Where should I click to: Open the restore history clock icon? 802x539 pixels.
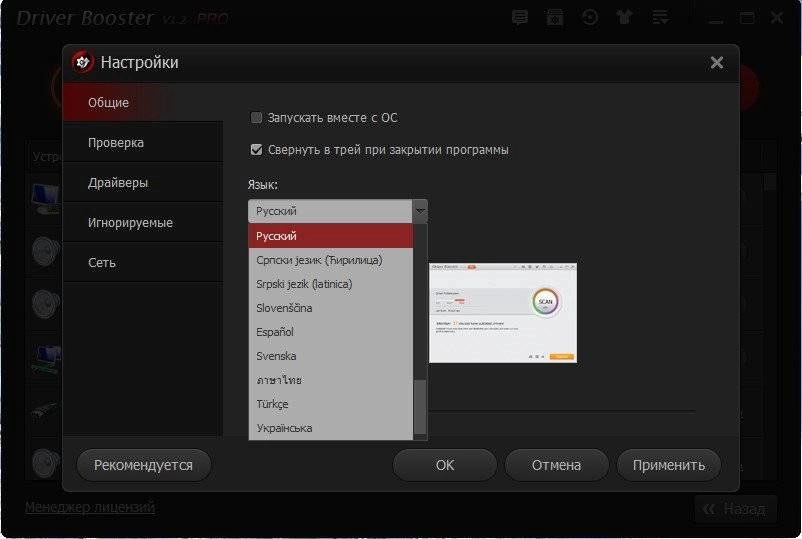pyautogui.click(x=590, y=18)
